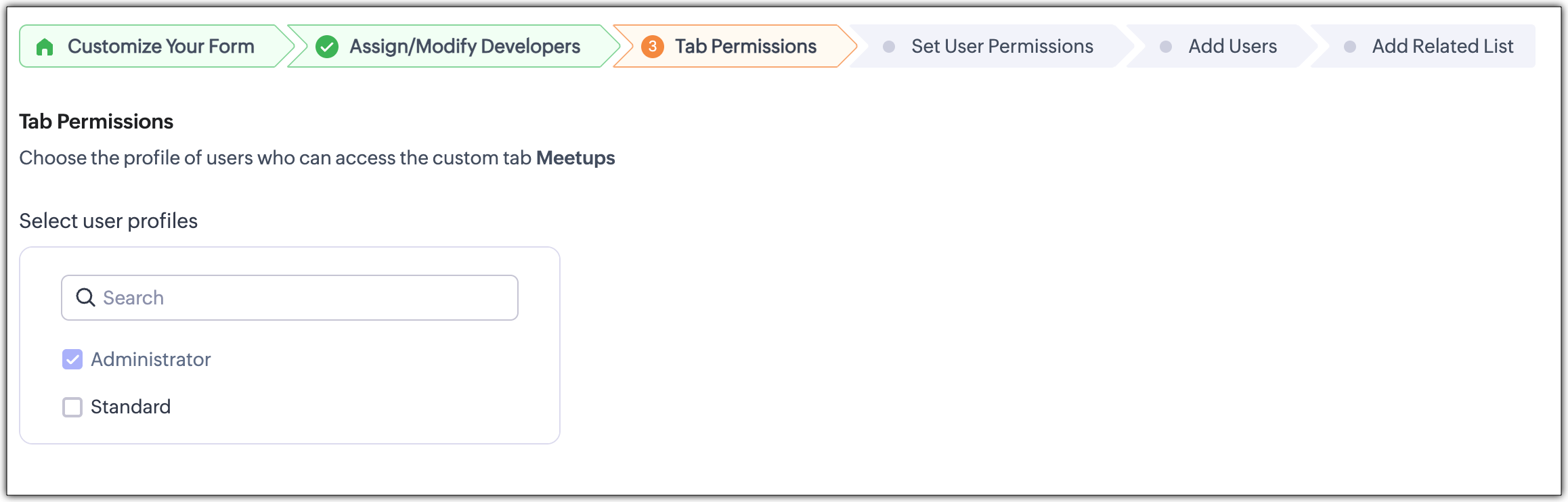The image size is (1568, 502).
Task: Click the home icon in Customize Your Form
Action: click(45, 47)
